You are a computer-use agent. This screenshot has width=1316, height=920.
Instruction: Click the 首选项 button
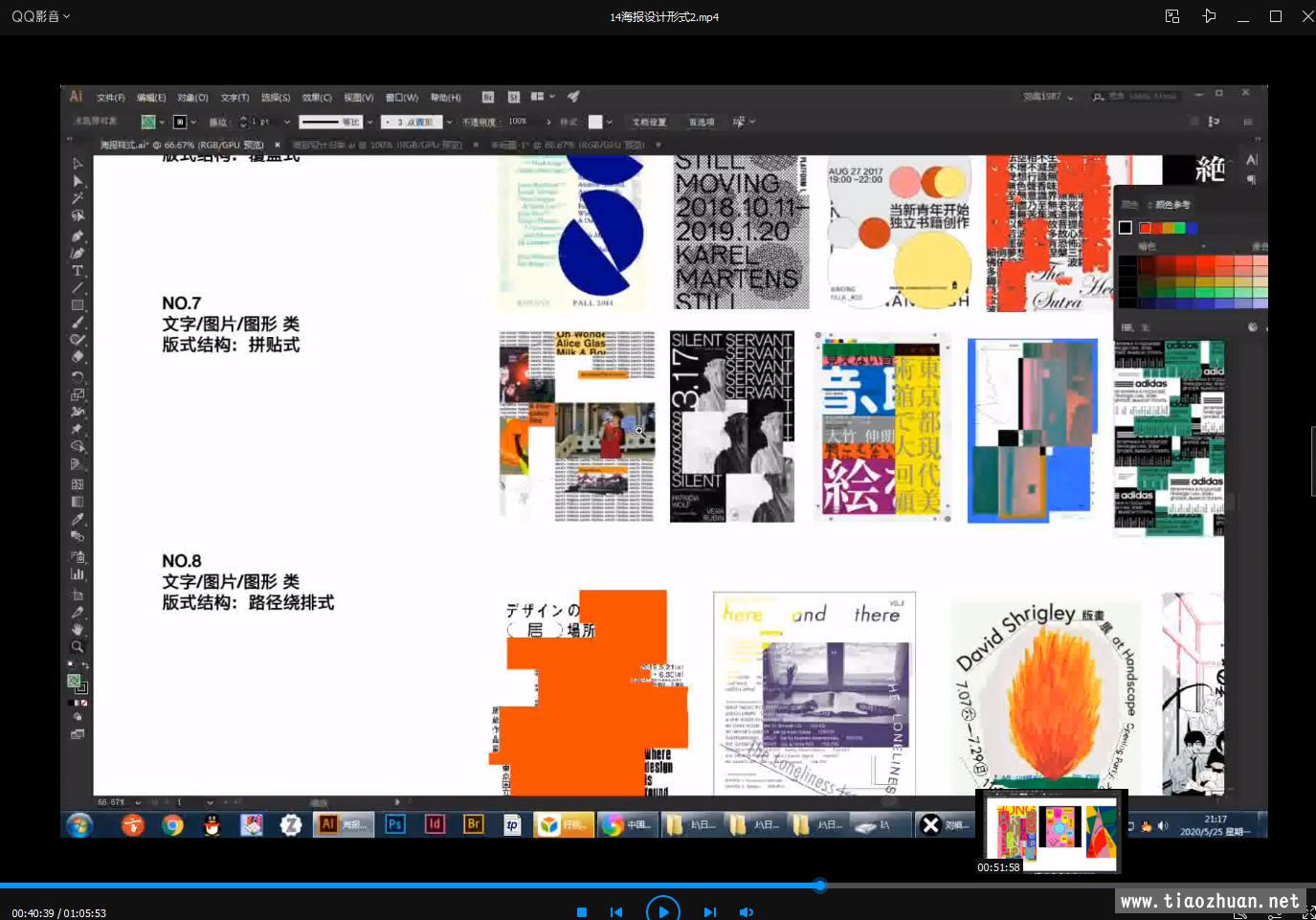(x=702, y=122)
